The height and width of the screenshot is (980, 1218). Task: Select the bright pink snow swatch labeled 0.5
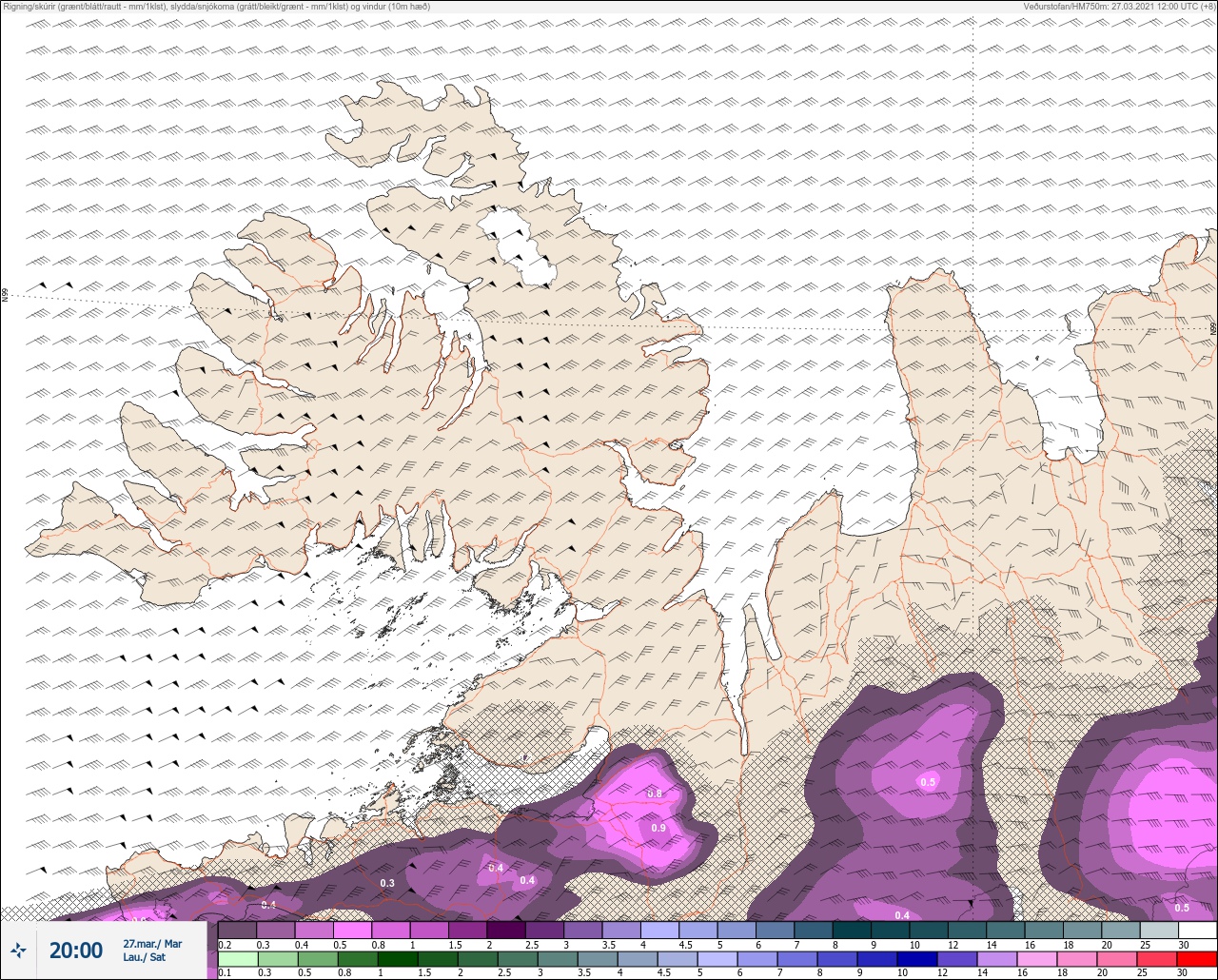pyautogui.click(x=353, y=931)
